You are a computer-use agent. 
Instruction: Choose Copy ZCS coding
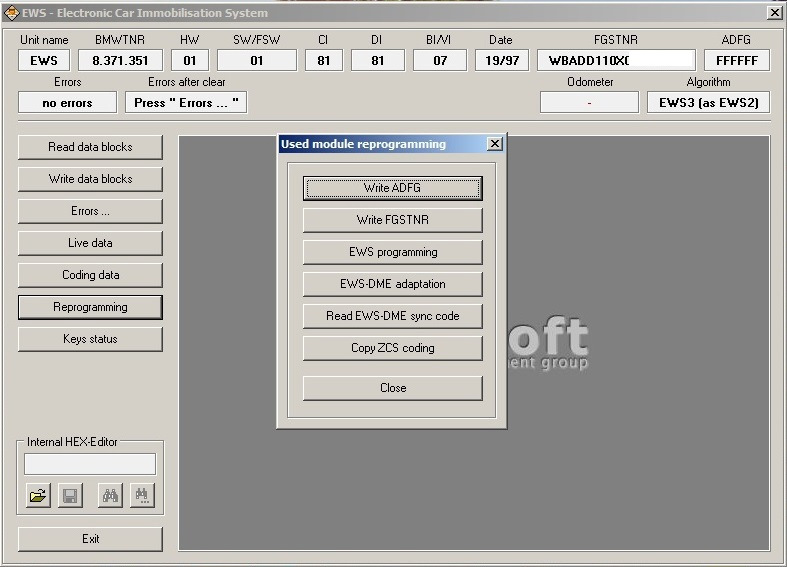point(392,348)
